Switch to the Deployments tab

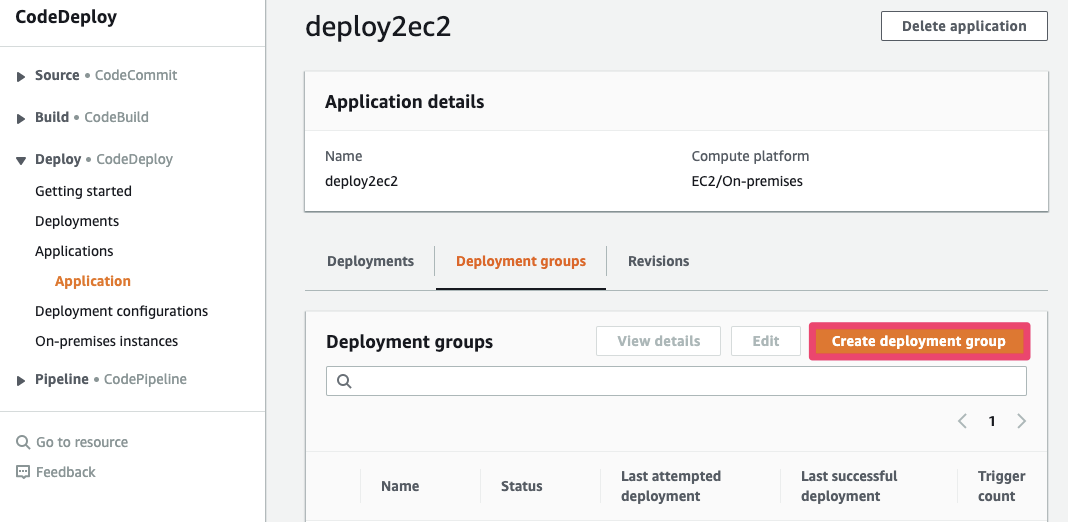(370, 261)
